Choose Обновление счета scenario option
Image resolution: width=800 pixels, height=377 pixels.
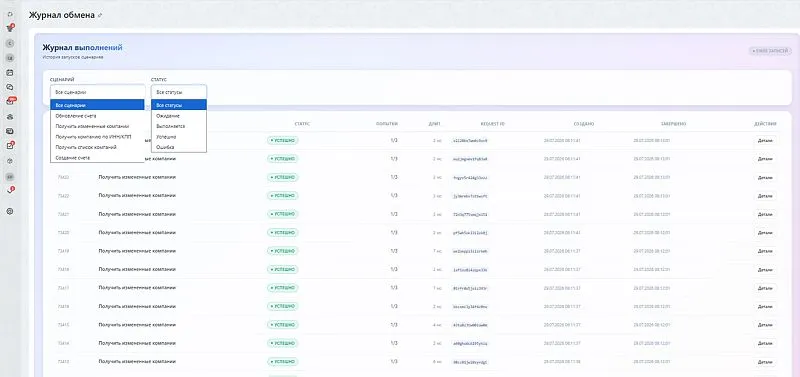(x=97, y=116)
